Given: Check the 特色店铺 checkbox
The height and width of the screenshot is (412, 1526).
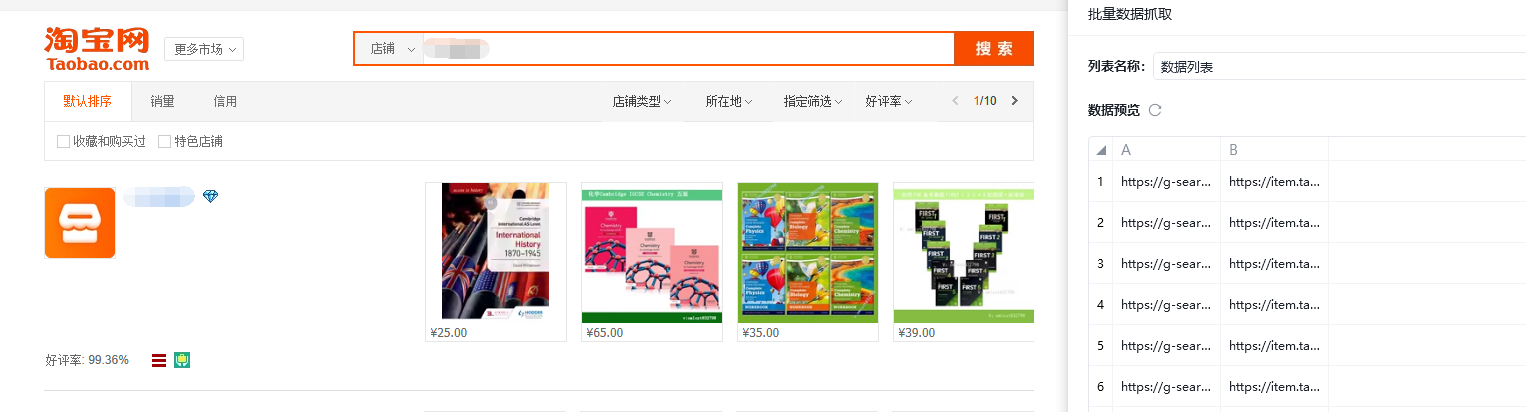Looking at the screenshot, I should click(x=165, y=142).
